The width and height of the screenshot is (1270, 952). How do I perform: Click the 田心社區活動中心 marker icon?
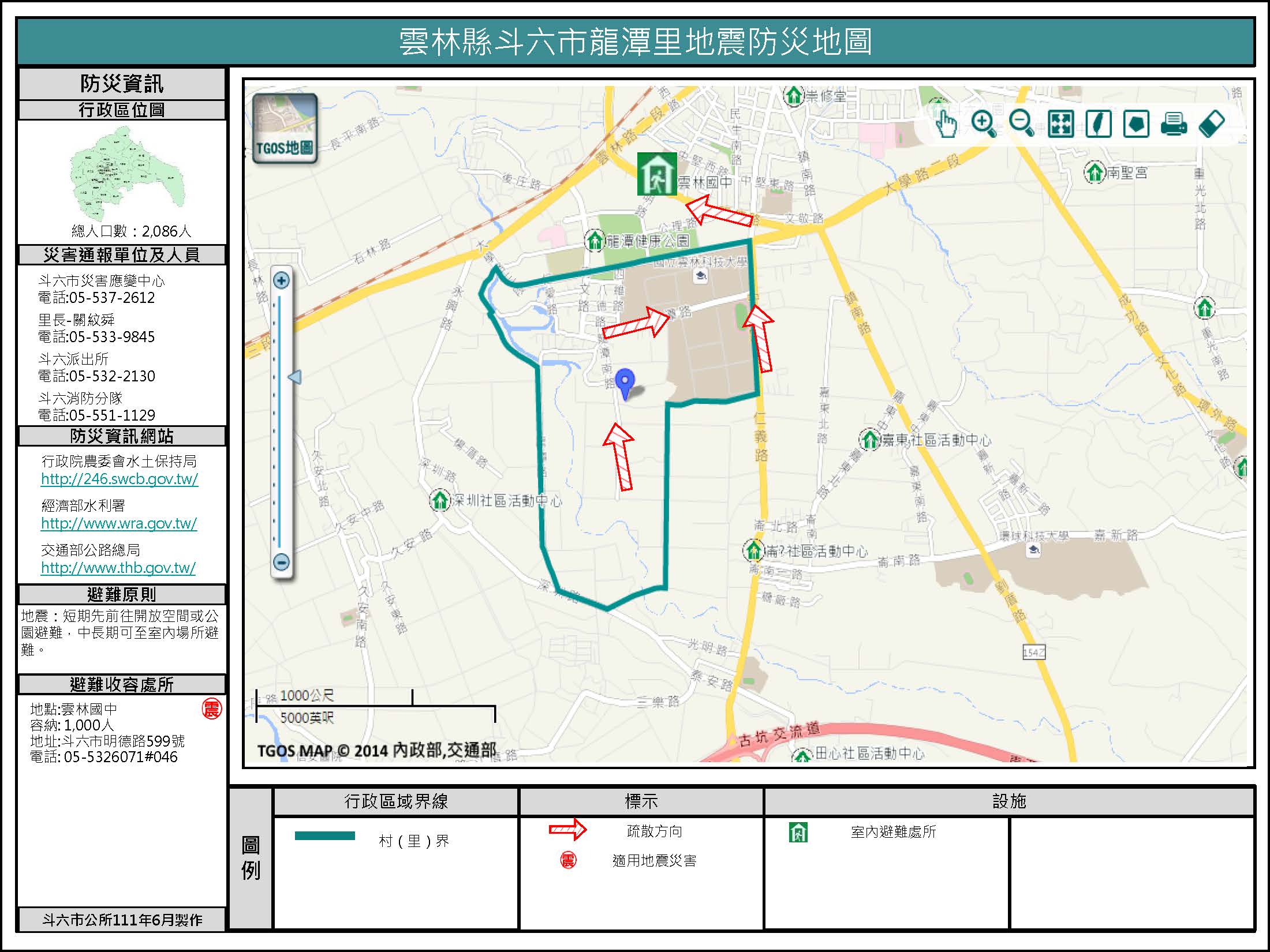tap(802, 755)
